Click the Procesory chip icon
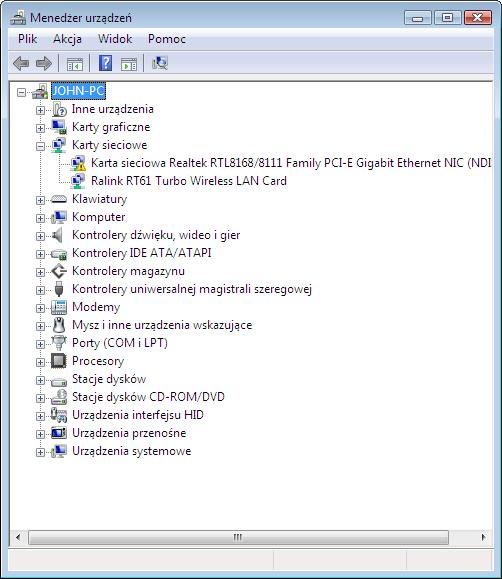The height and width of the screenshot is (579, 502). [x=59, y=361]
